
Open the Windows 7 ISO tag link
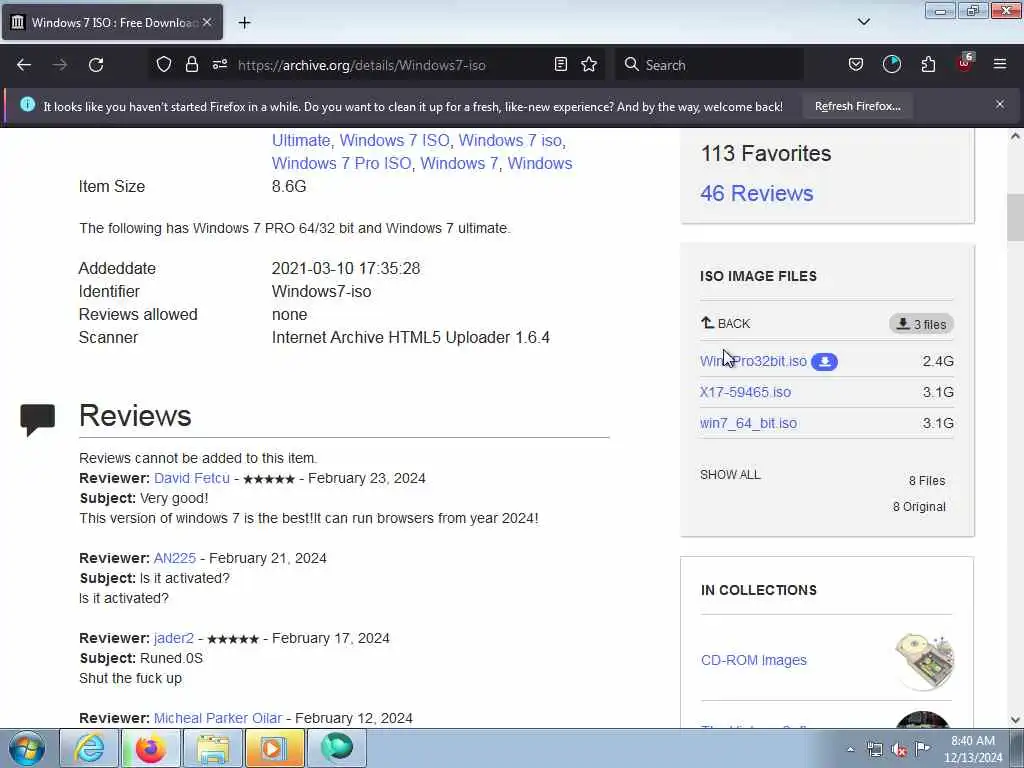394,140
